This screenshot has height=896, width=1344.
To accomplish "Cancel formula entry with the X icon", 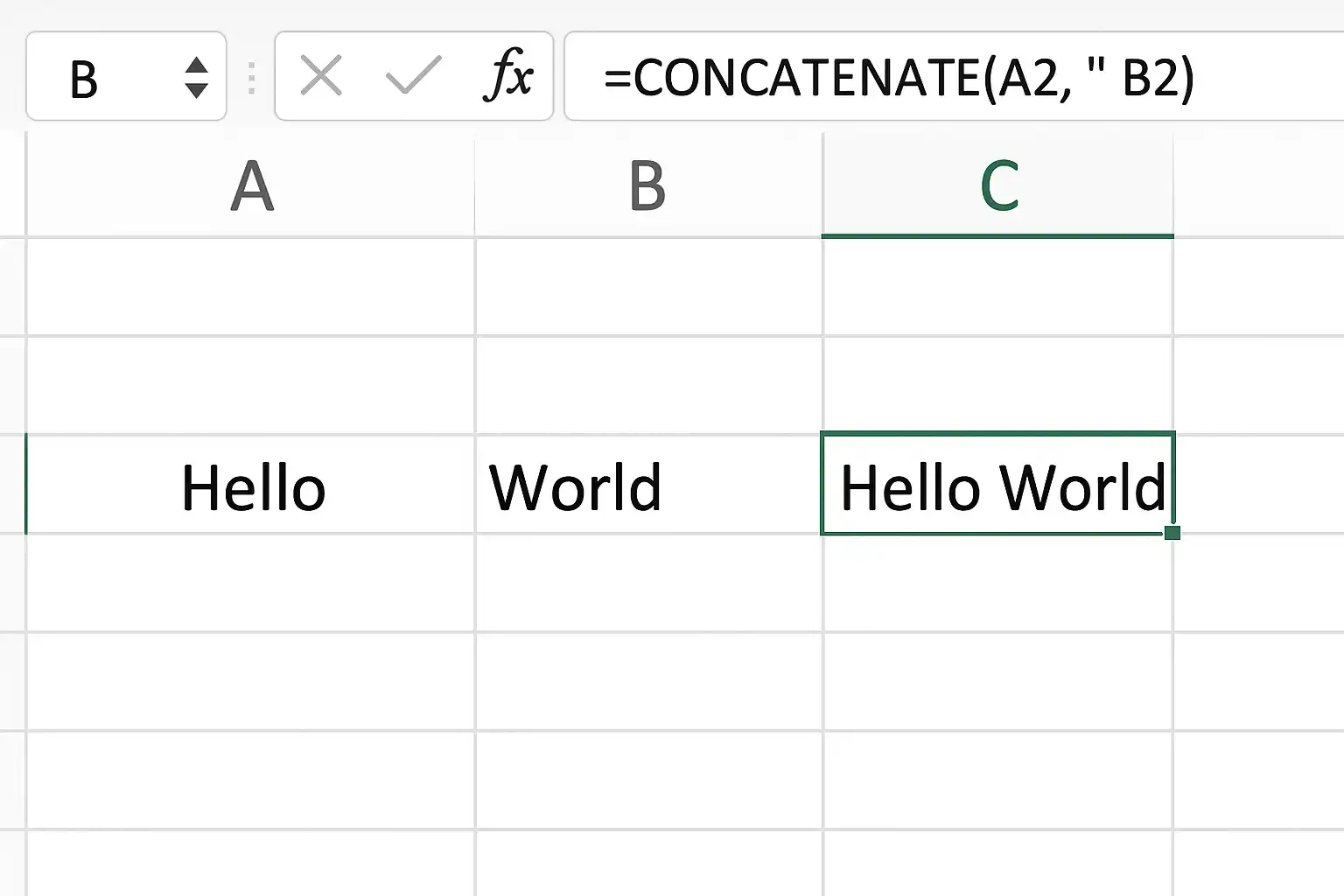I will click(320, 76).
